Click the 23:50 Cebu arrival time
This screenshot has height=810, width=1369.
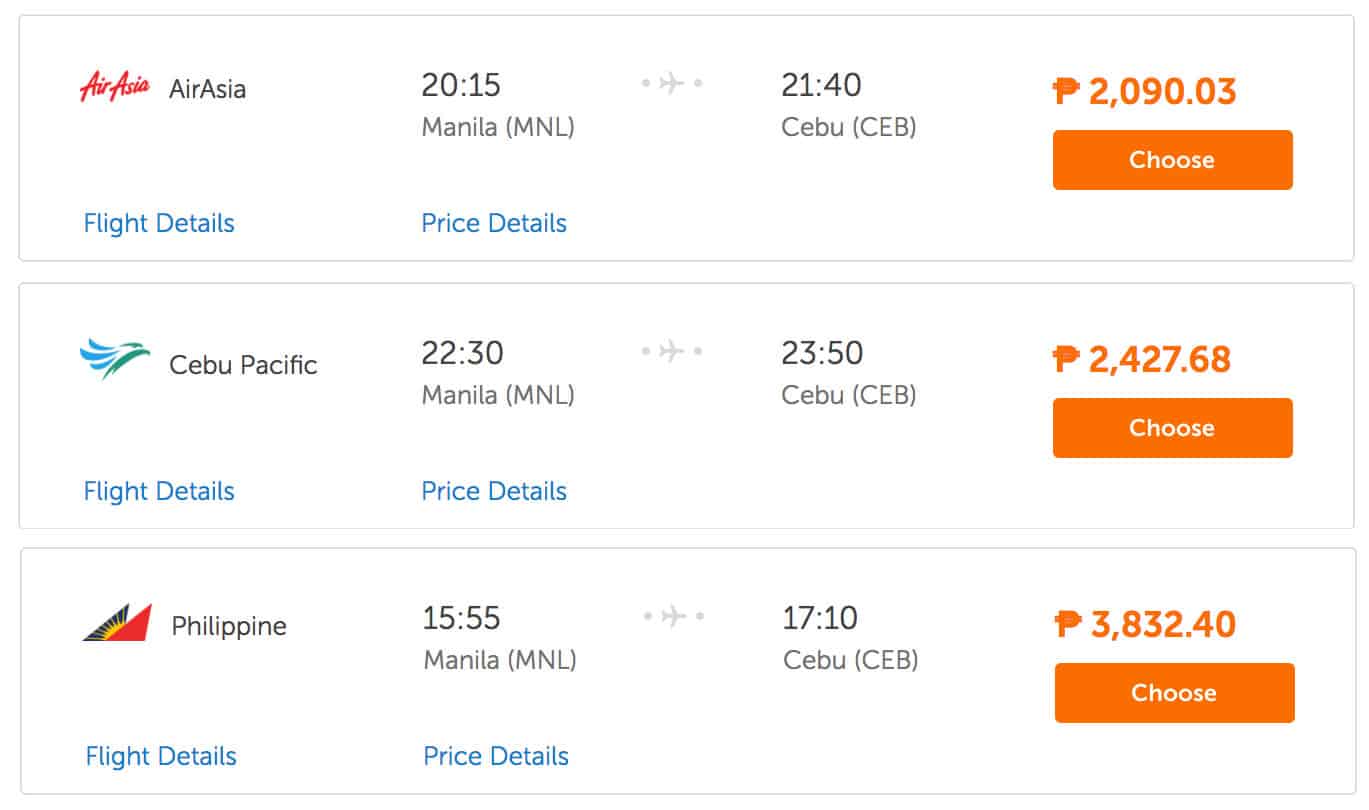pos(822,353)
